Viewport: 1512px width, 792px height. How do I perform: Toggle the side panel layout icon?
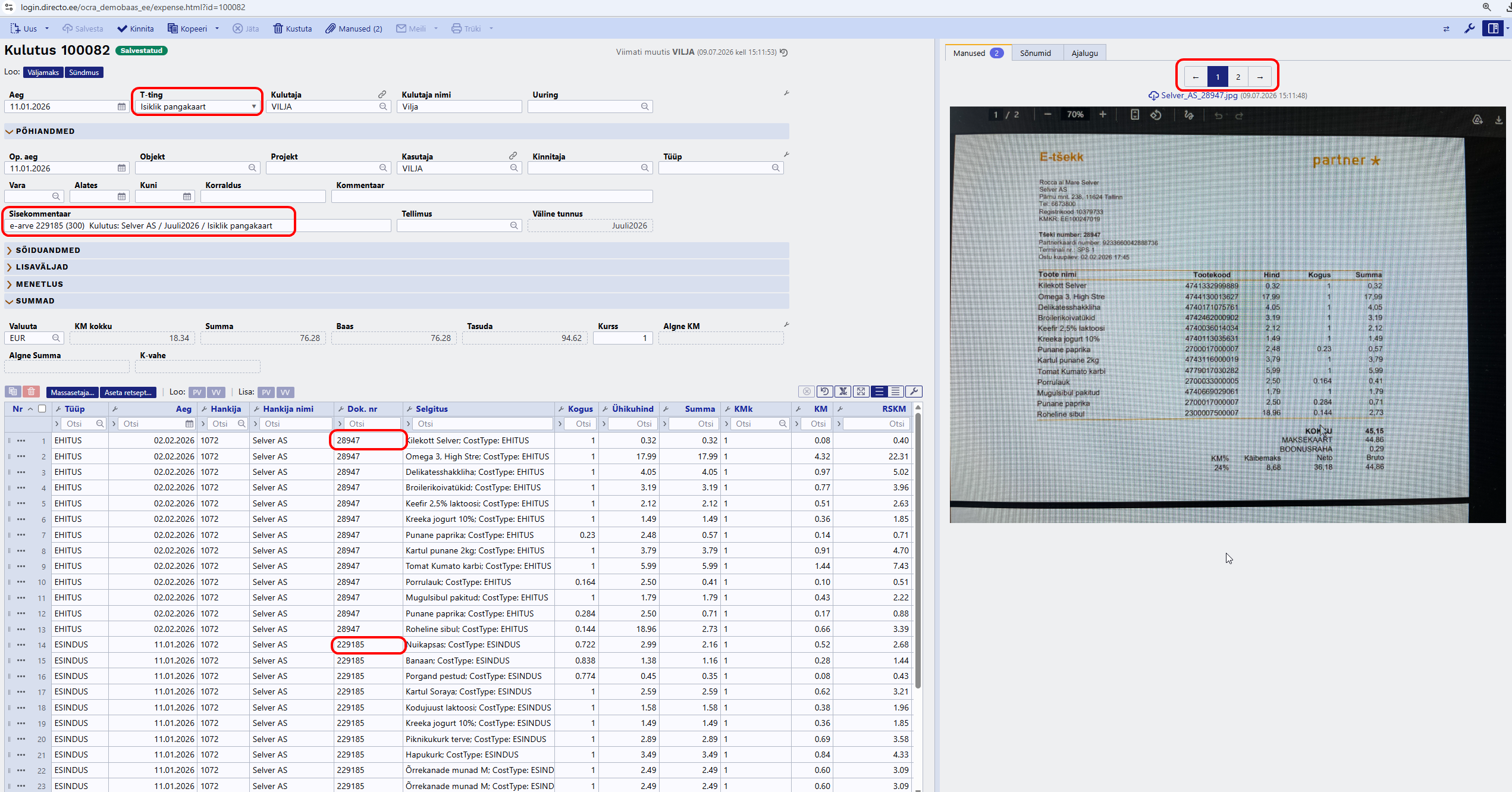click(x=1493, y=29)
